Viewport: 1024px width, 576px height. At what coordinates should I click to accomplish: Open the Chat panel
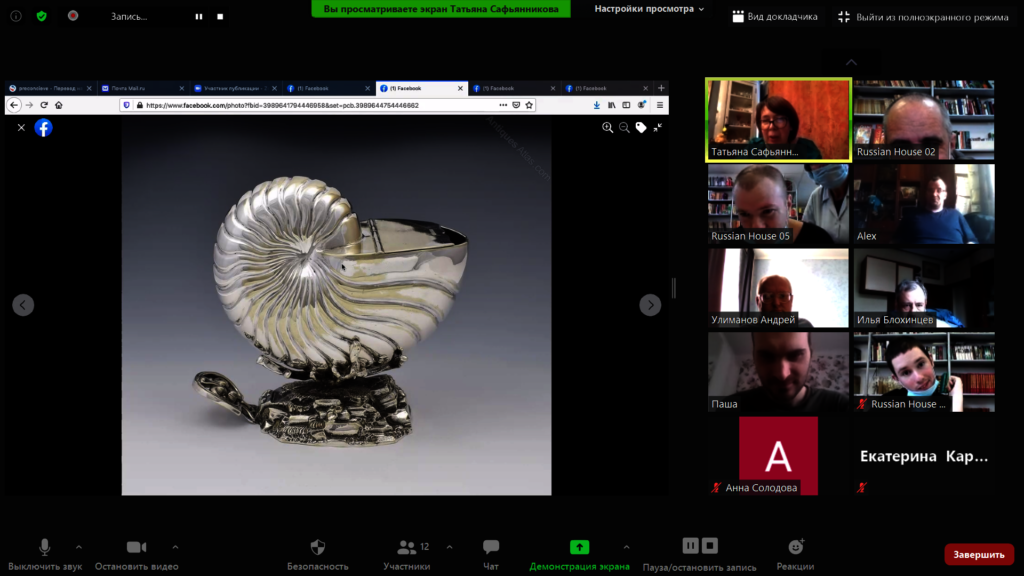(x=491, y=548)
